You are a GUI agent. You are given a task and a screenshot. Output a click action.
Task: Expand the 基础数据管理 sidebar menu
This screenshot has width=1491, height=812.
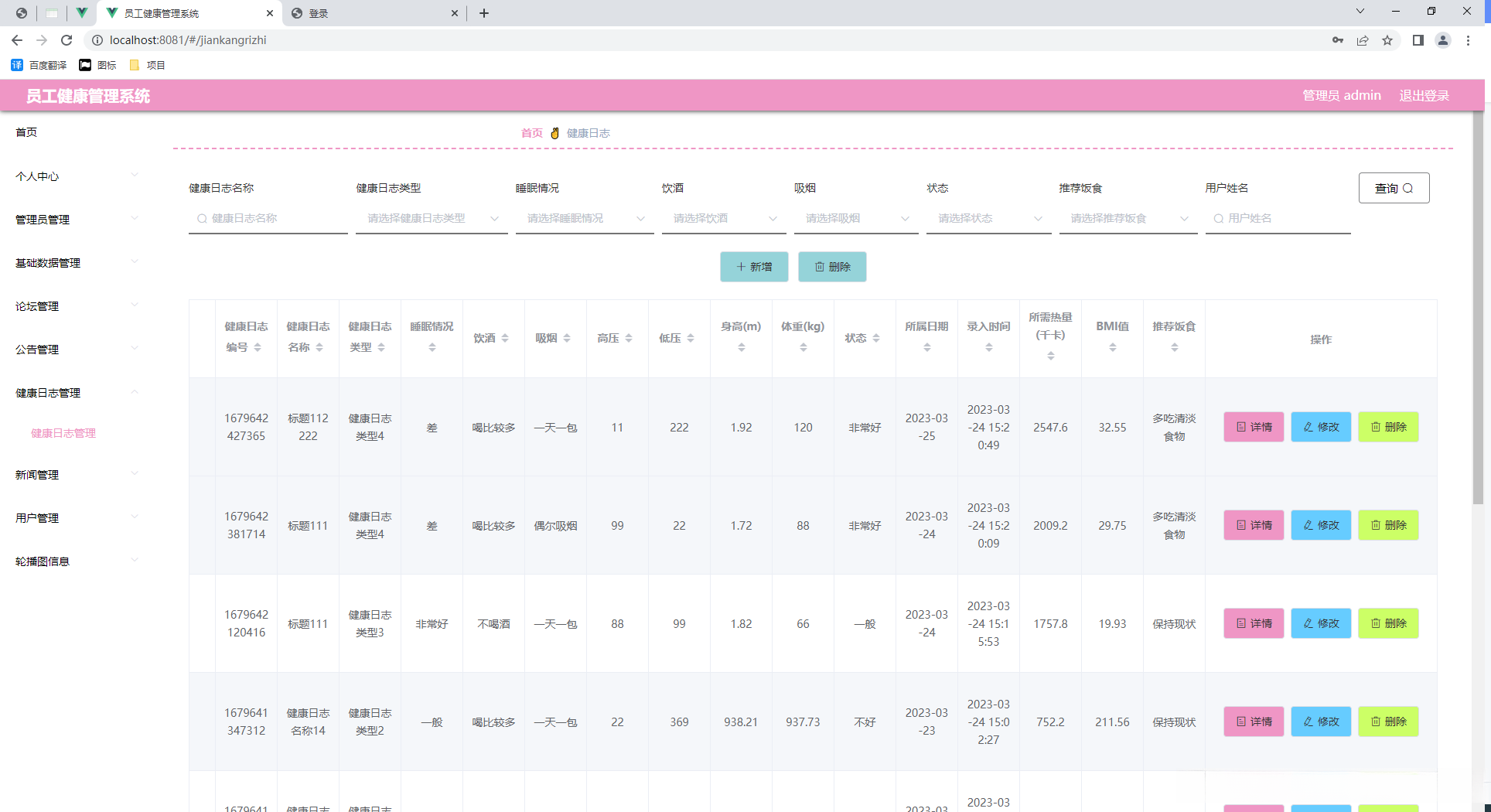77,263
